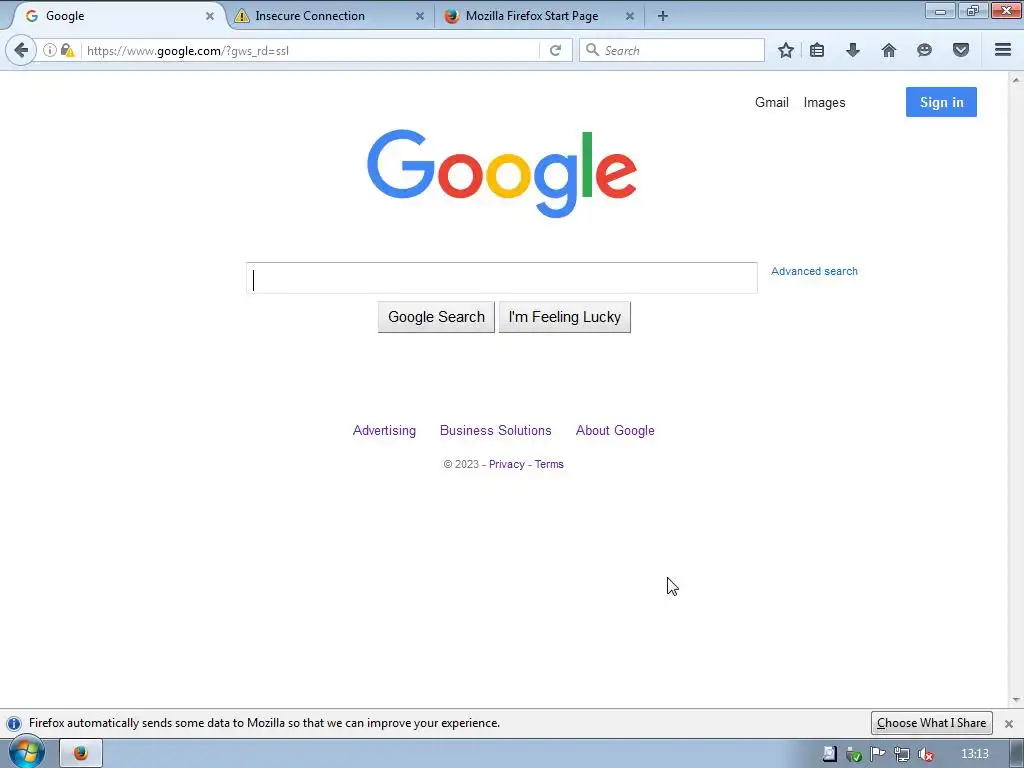The width and height of the screenshot is (1024, 768).
Task: Click Choose What I Share button
Action: [x=931, y=723]
